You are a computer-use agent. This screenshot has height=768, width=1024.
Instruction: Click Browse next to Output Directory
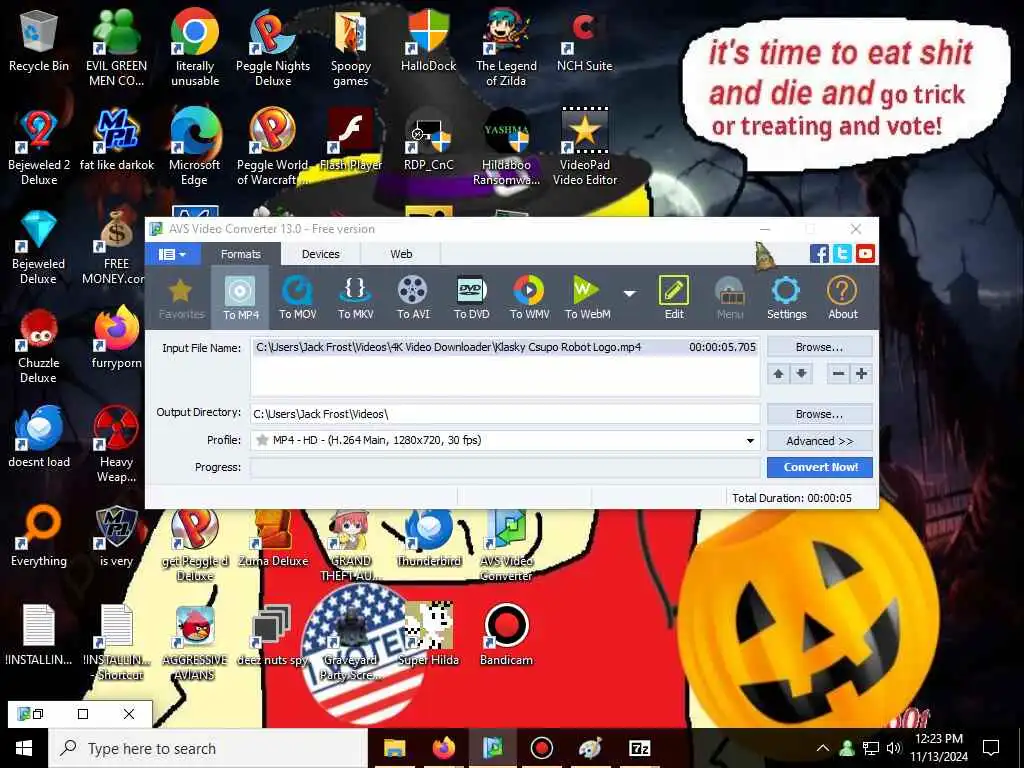(x=820, y=414)
